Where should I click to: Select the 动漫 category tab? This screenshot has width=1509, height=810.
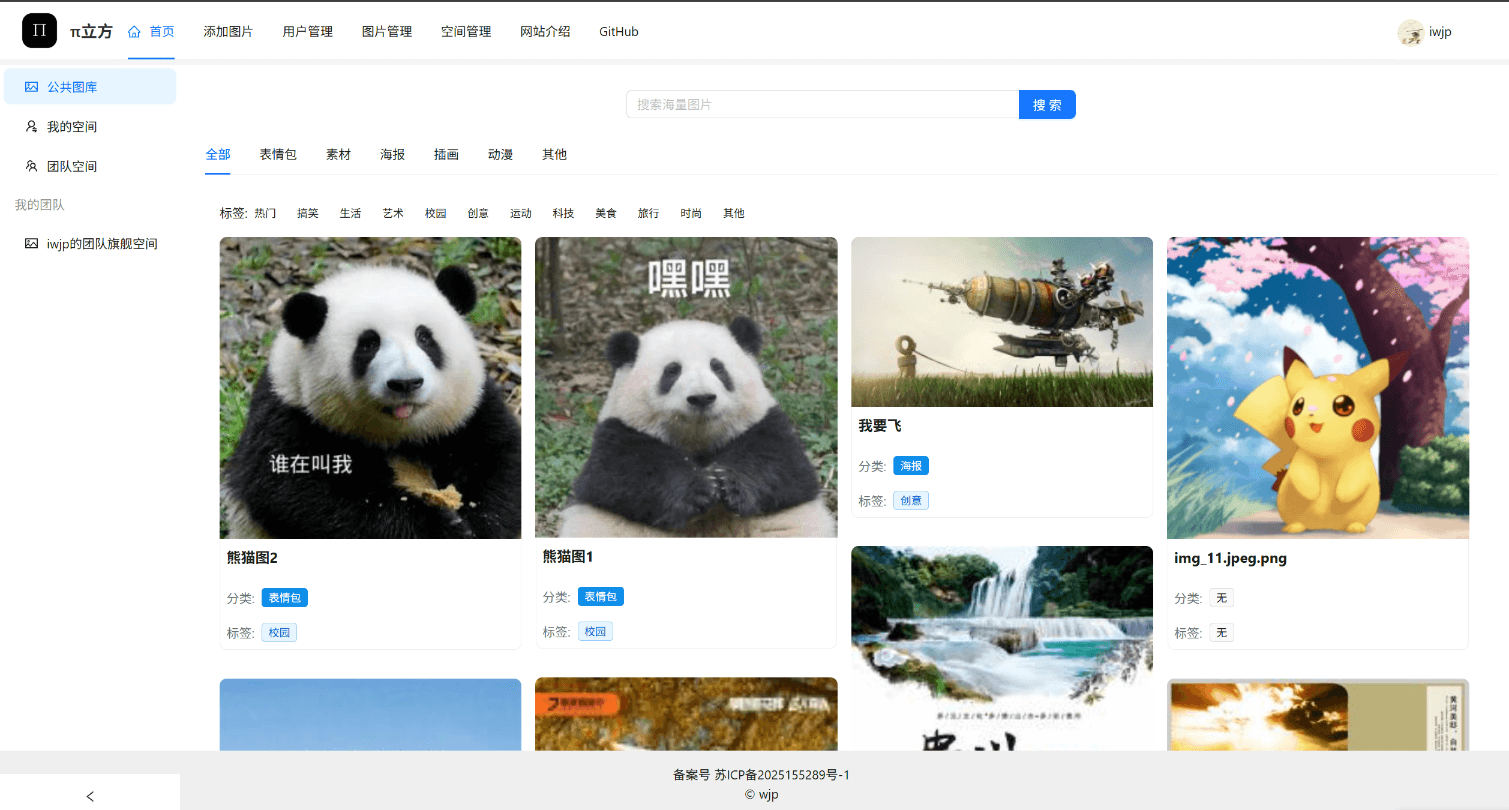point(500,154)
